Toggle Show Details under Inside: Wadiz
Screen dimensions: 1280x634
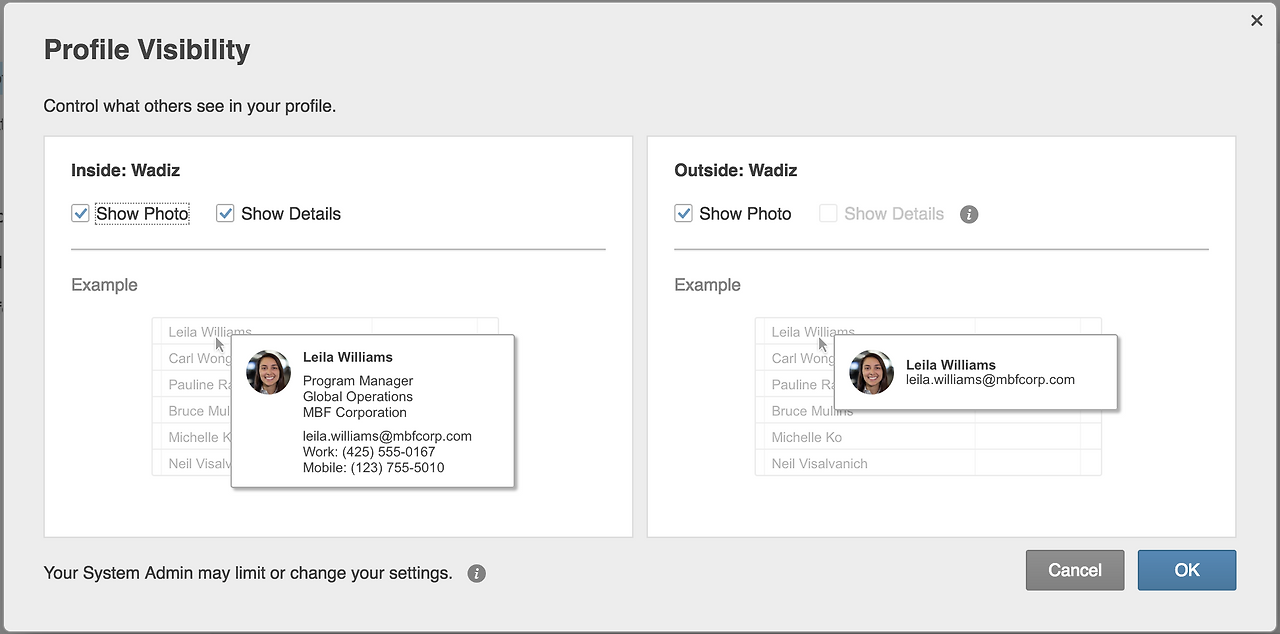[225, 213]
